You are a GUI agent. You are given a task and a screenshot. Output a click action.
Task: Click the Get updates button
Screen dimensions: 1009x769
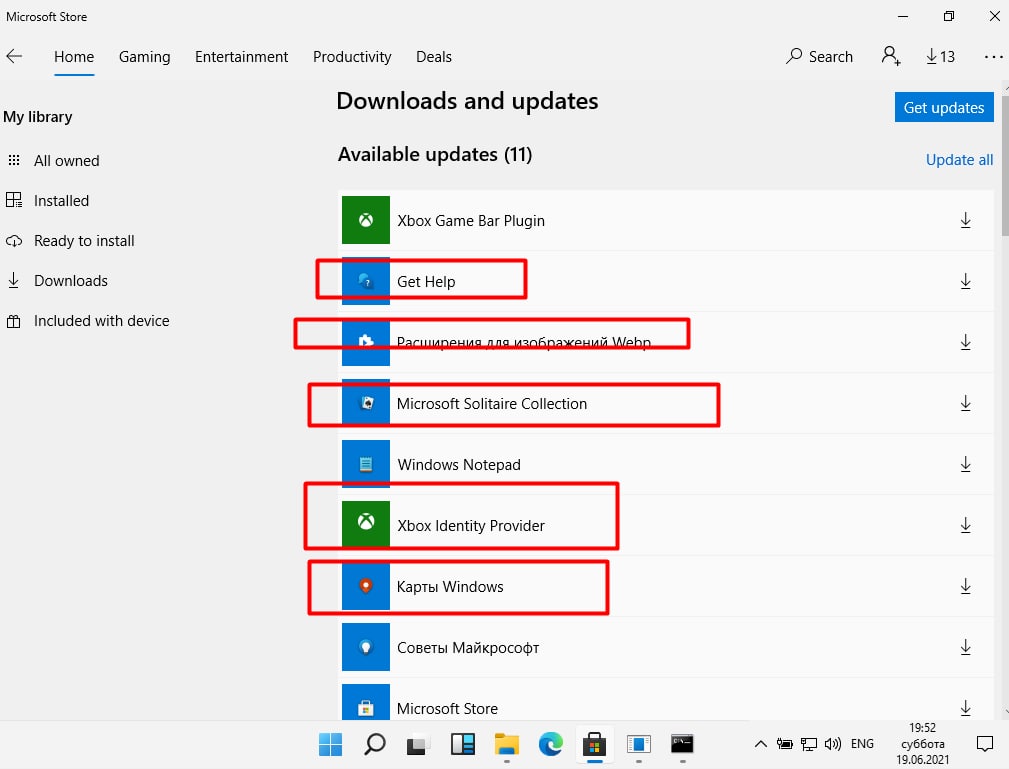pyautogui.click(x=944, y=107)
